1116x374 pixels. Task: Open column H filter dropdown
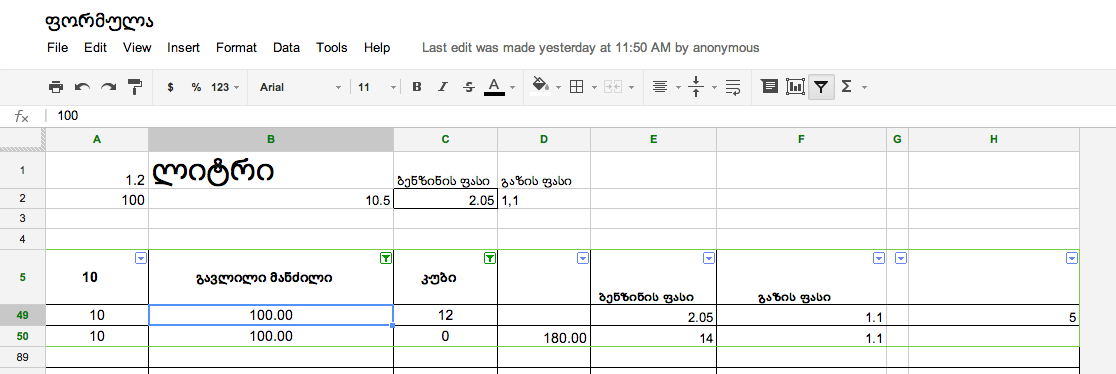point(1072,259)
